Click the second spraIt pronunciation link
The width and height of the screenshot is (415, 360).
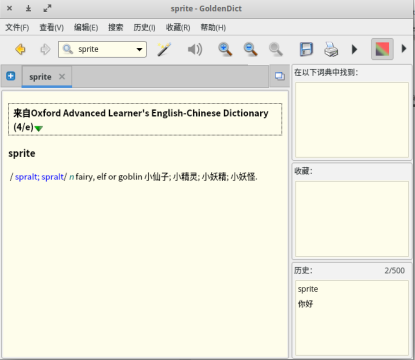53,177
